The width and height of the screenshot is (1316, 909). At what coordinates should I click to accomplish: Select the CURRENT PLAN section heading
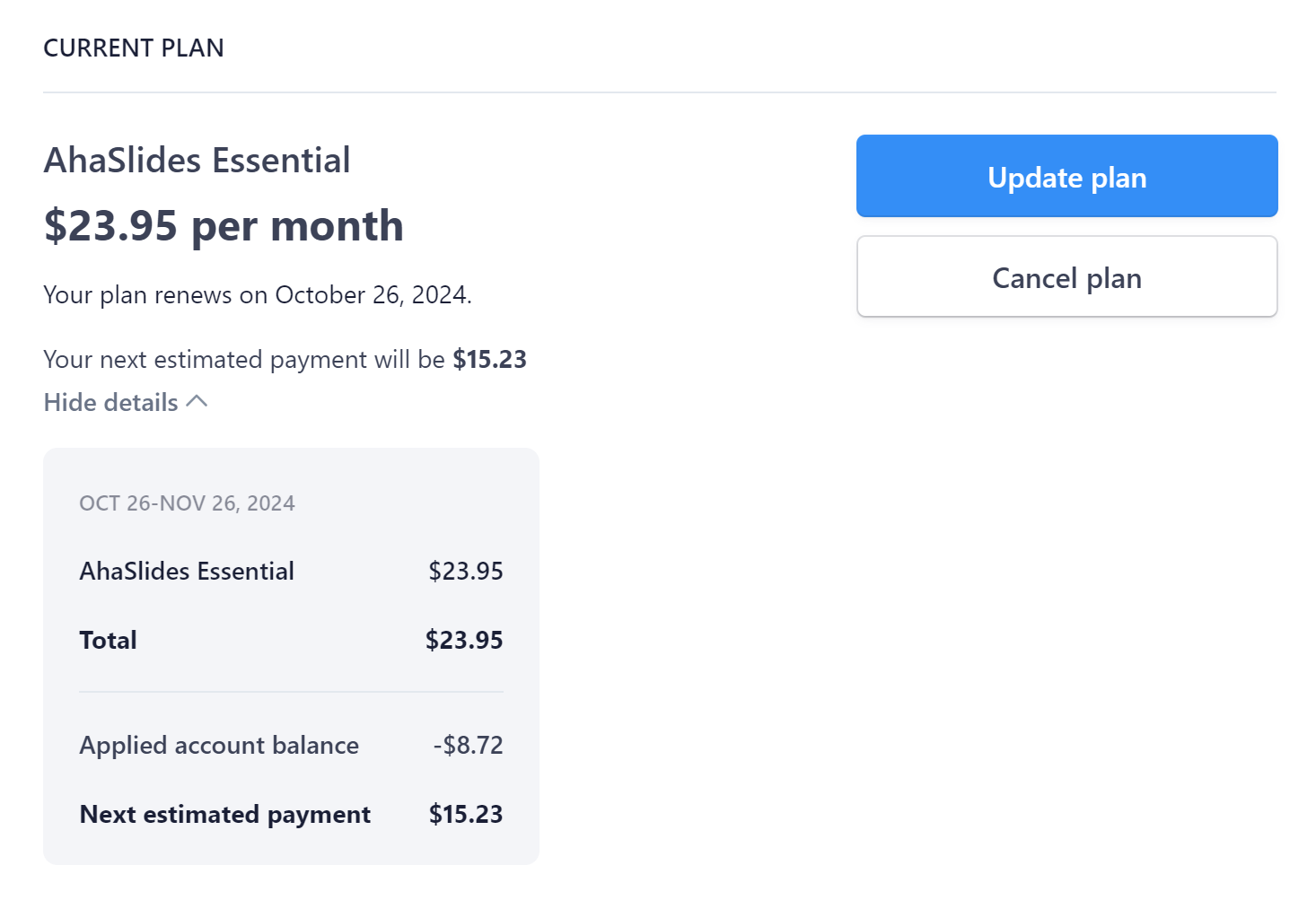[134, 48]
